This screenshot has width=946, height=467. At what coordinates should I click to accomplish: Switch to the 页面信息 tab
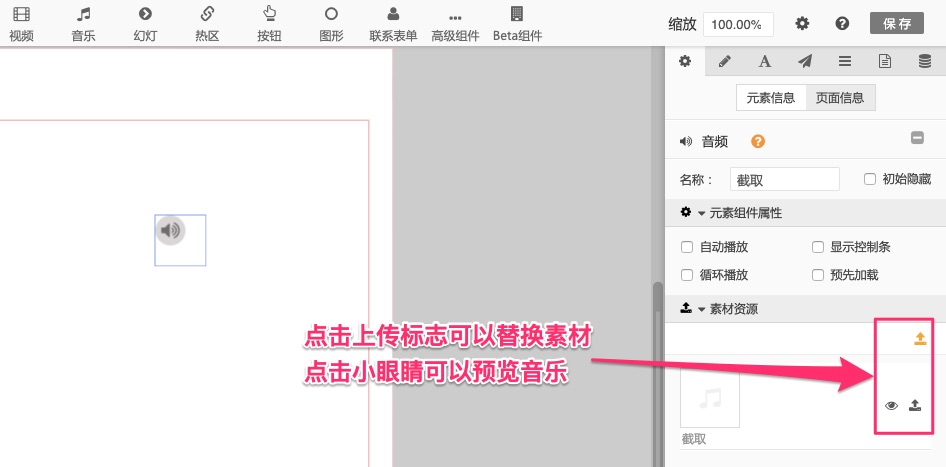840,98
